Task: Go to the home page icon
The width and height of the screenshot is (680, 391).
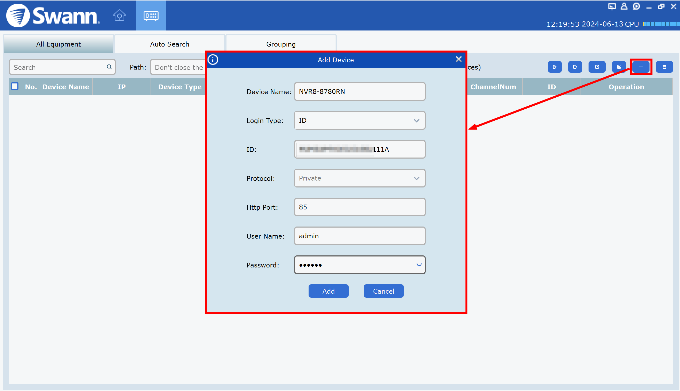Action: (x=119, y=16)
